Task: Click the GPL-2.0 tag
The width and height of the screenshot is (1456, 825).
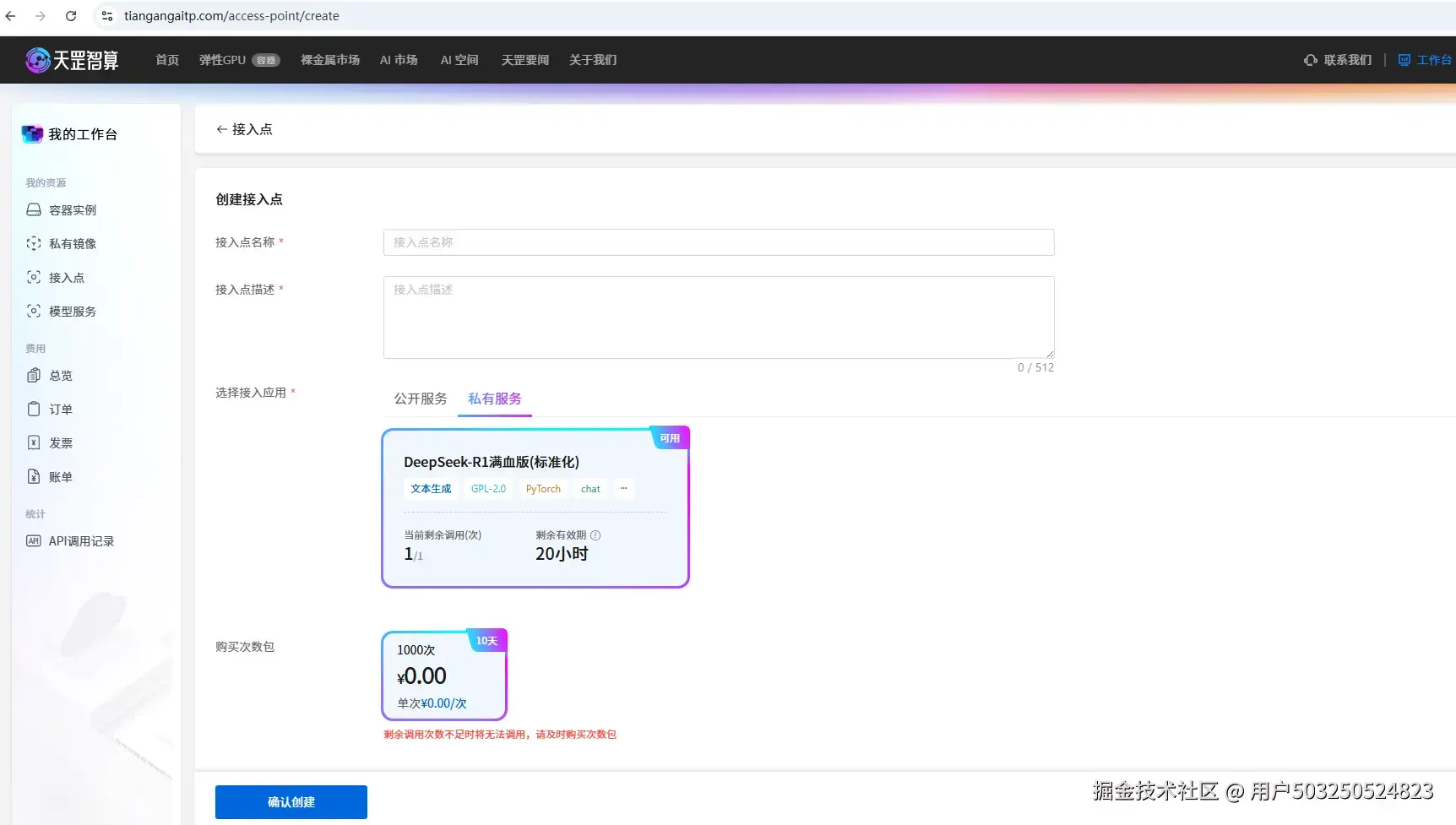Action: [x=488, y=488]
